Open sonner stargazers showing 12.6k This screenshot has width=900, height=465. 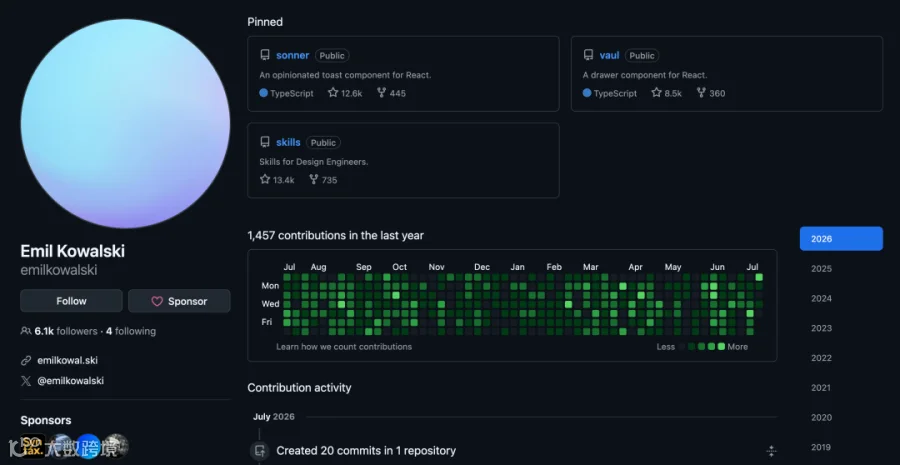[x=345, y=93]
